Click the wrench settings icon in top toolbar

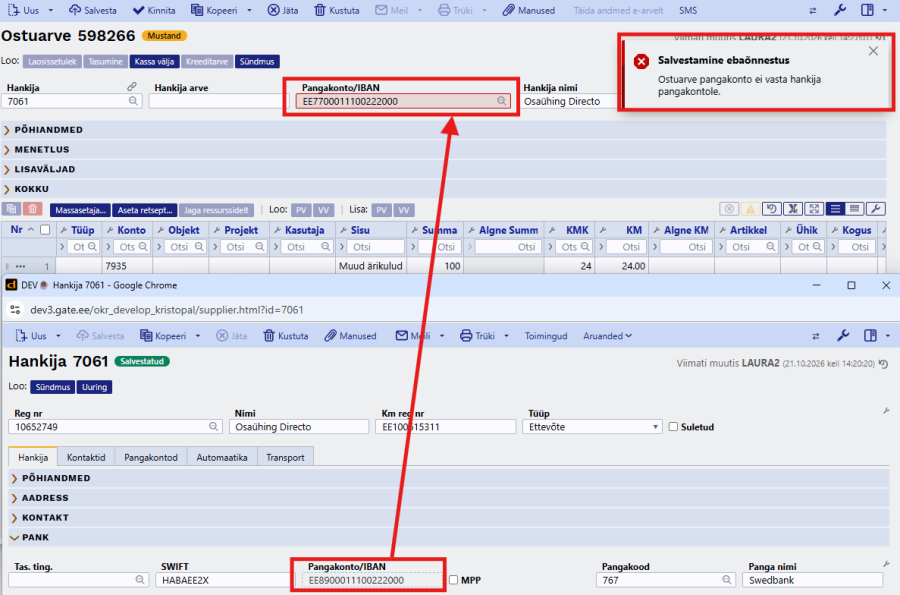[840, 10]
